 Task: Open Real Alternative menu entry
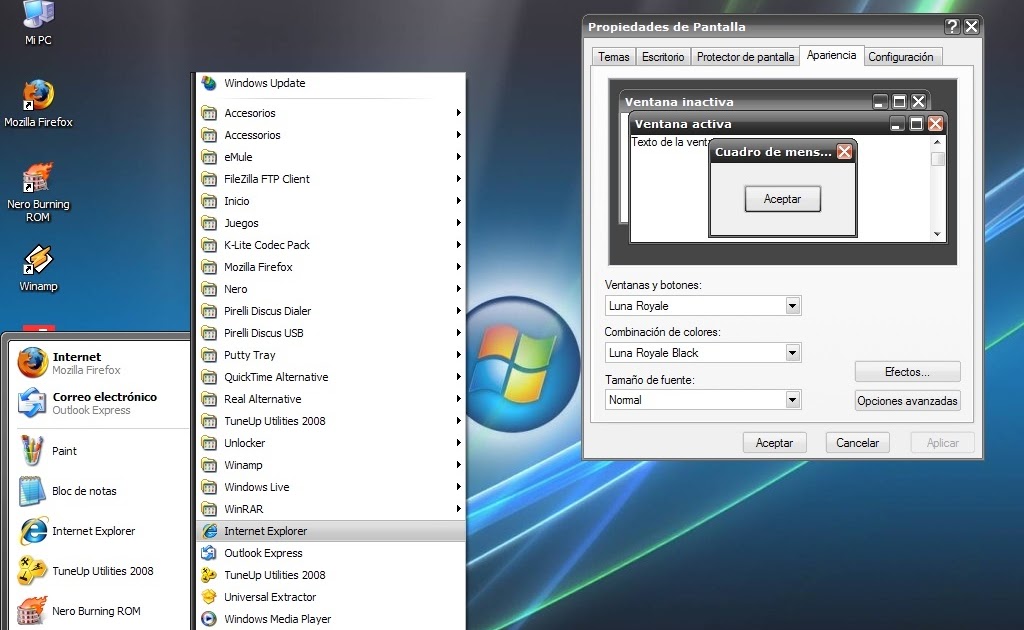pyautogui.click(x=330, y=399)
